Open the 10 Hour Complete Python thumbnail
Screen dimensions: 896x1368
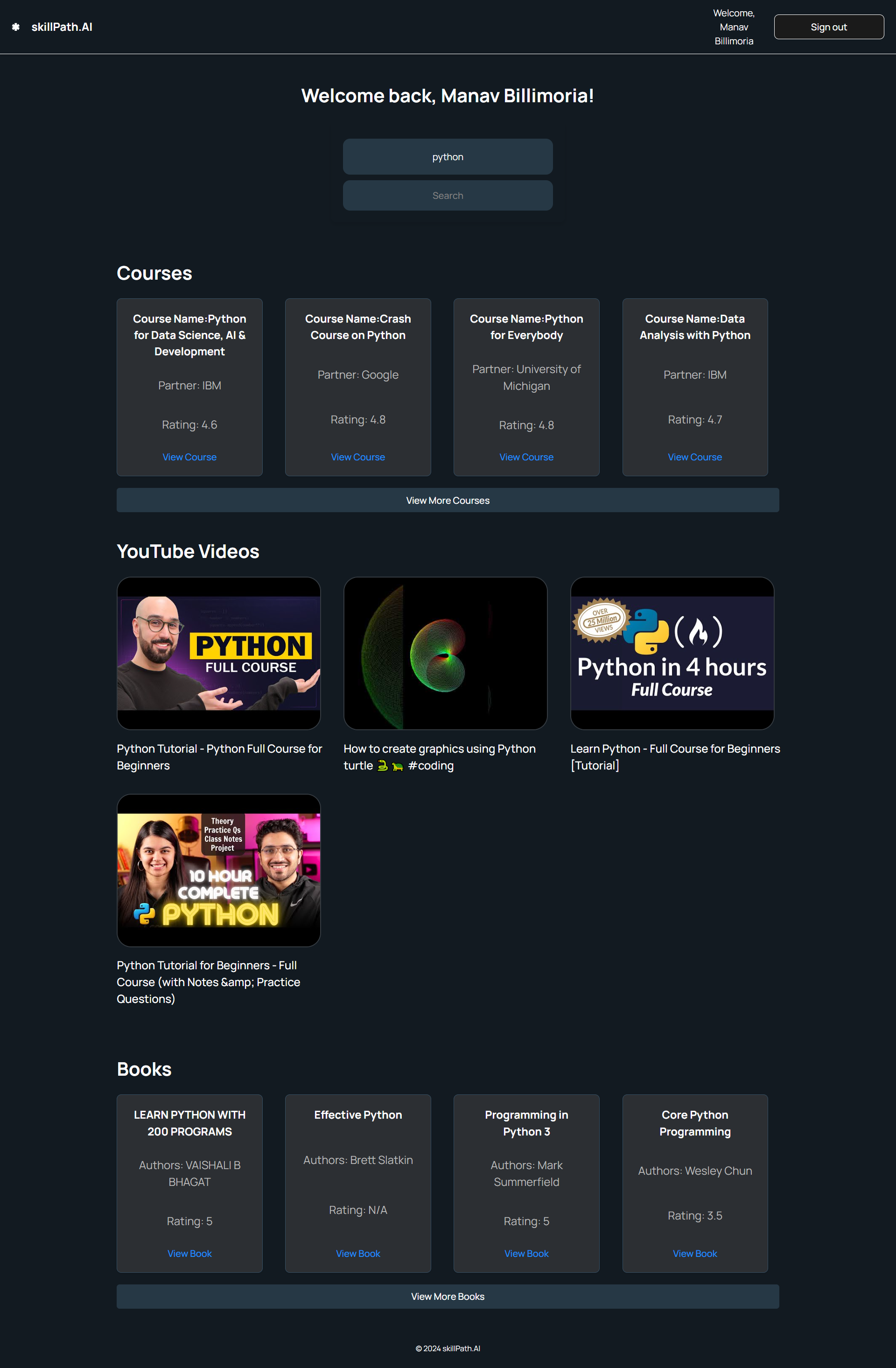pos(218,870)
